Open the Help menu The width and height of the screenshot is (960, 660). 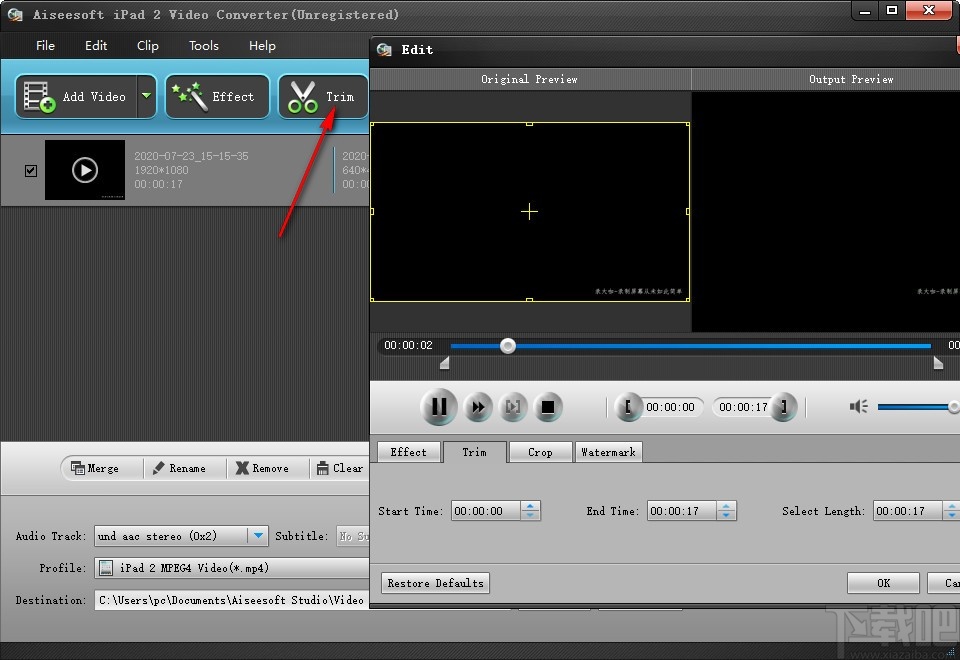262,46
